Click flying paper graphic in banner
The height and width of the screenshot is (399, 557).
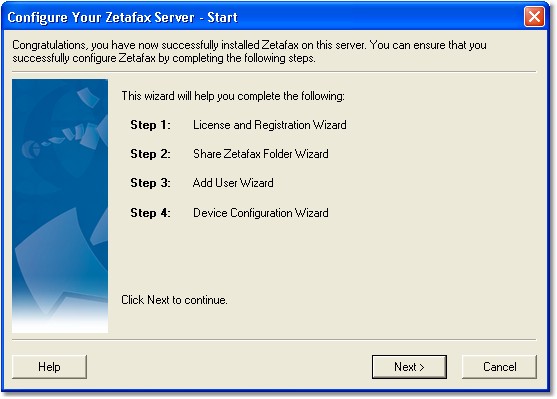[x=88, y=97]
